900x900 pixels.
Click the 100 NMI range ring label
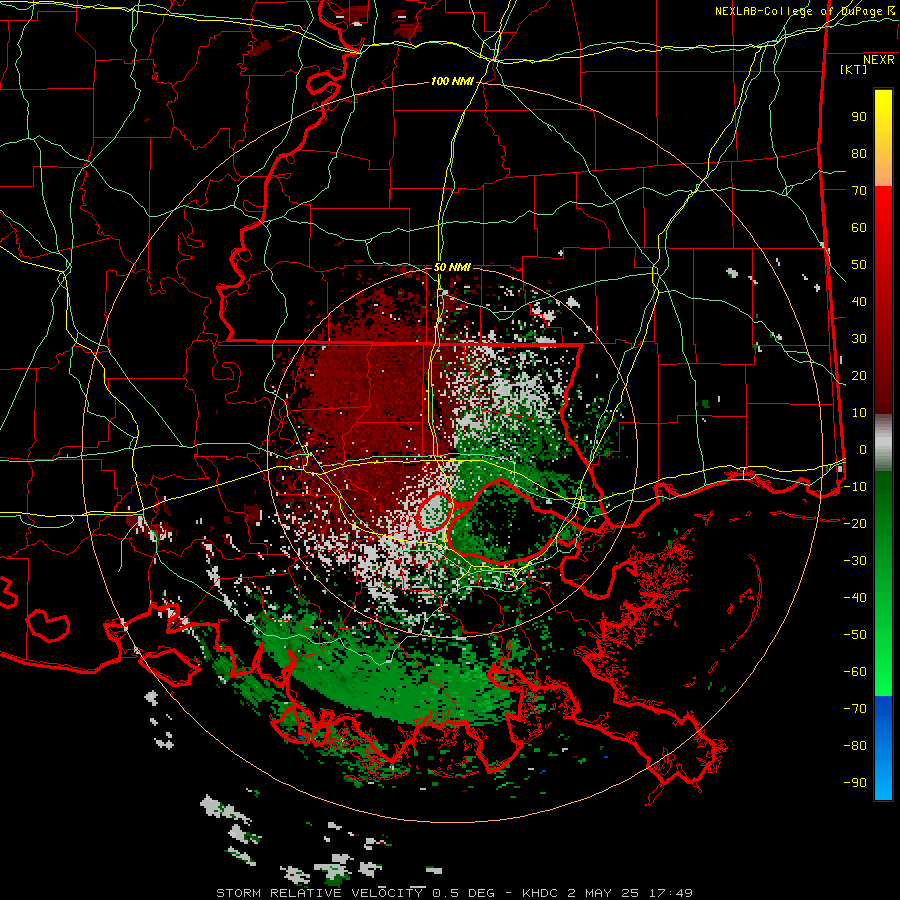(452, 82)
